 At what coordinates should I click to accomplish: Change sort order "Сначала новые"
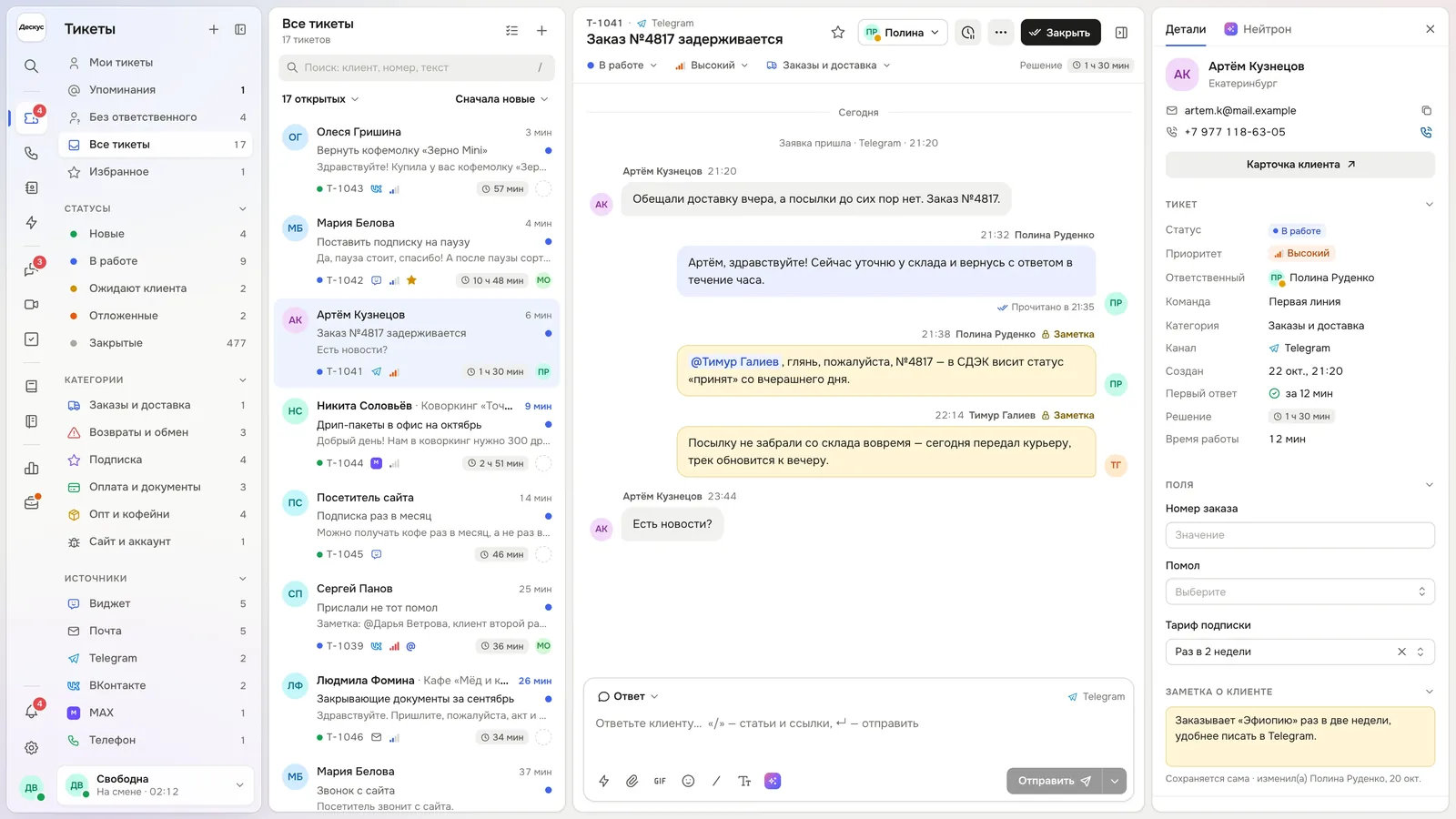(x=501, y=99)
